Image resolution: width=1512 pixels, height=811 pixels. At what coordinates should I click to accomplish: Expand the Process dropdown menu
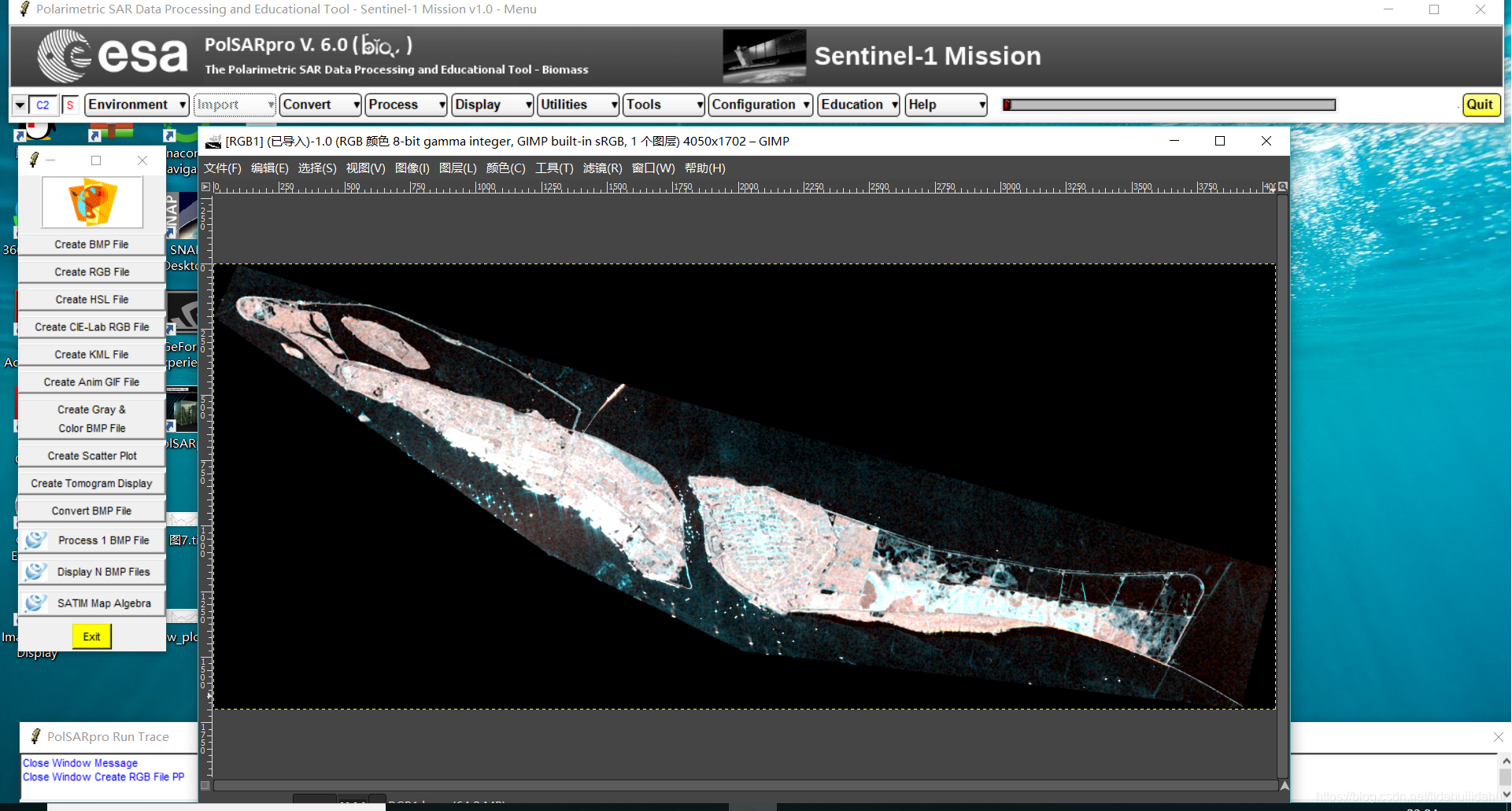pos(406,105)
